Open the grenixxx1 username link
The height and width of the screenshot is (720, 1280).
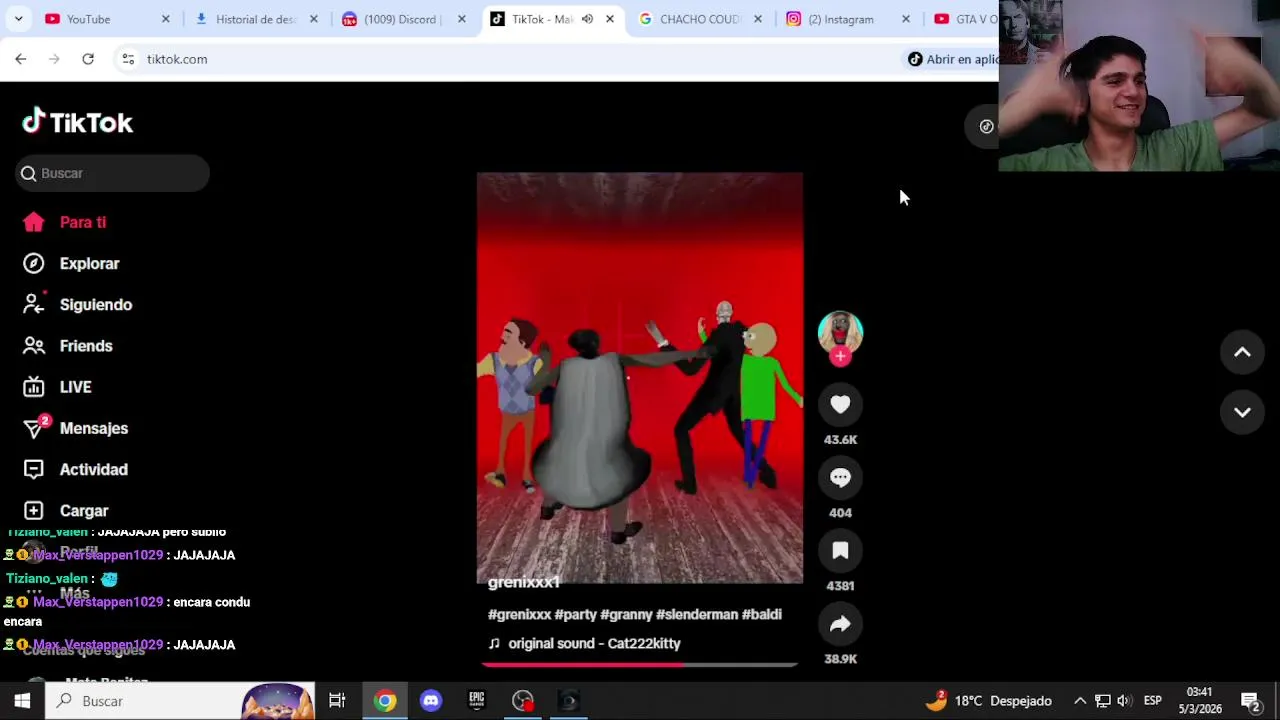pyautogui.click(x=523, y=582)
